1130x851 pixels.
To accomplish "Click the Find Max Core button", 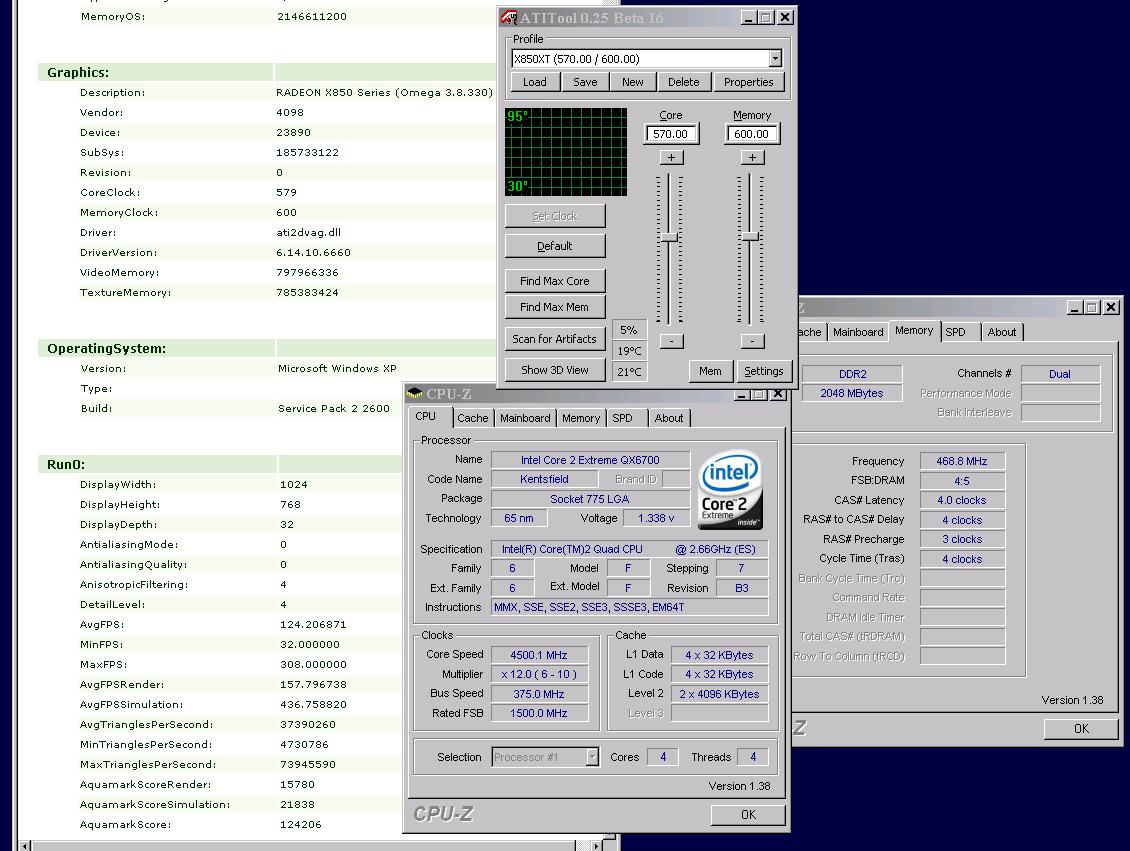I will [x=555, y=281].
